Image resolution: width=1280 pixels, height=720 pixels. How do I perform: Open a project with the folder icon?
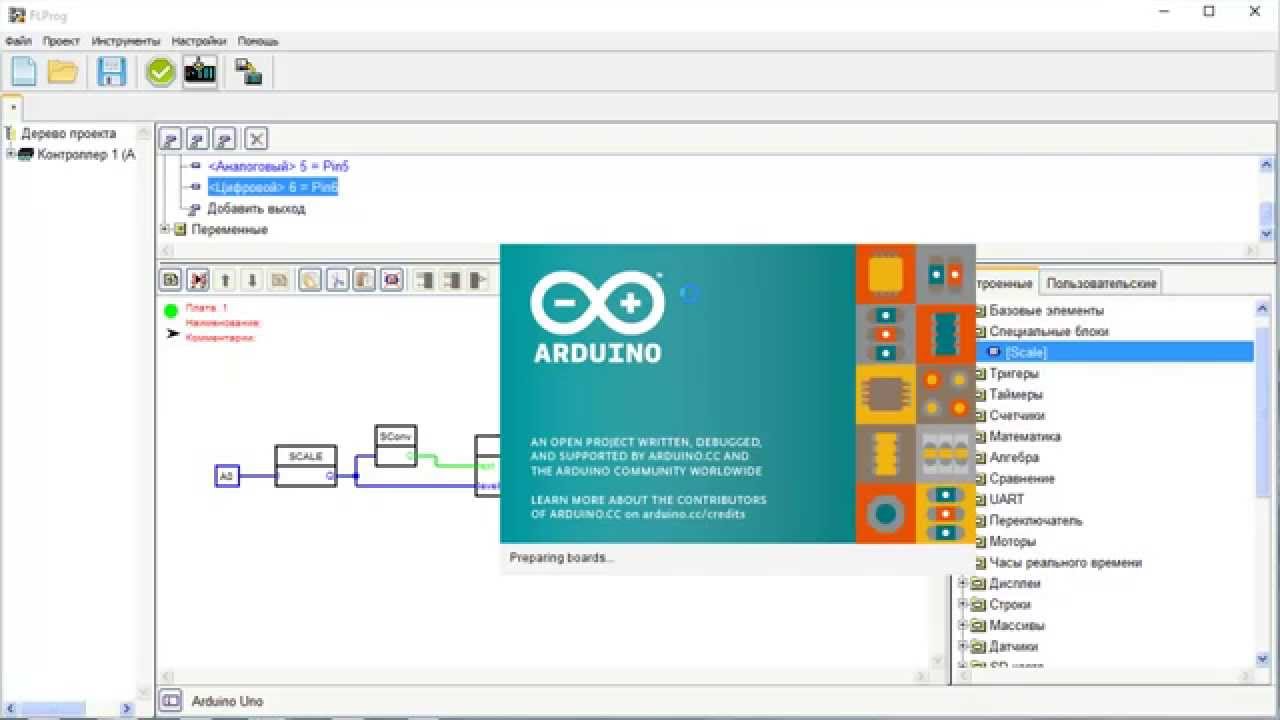point(63,71)
